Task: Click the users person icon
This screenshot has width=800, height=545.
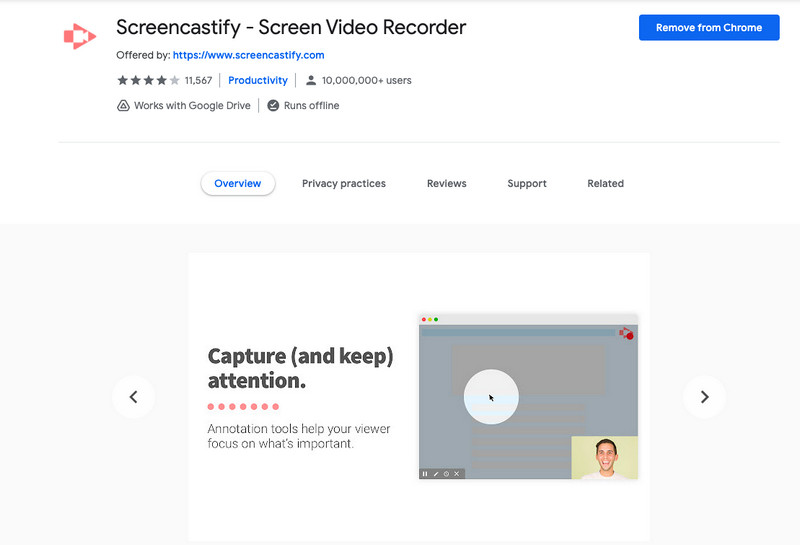Action: [x=311, y=80]
